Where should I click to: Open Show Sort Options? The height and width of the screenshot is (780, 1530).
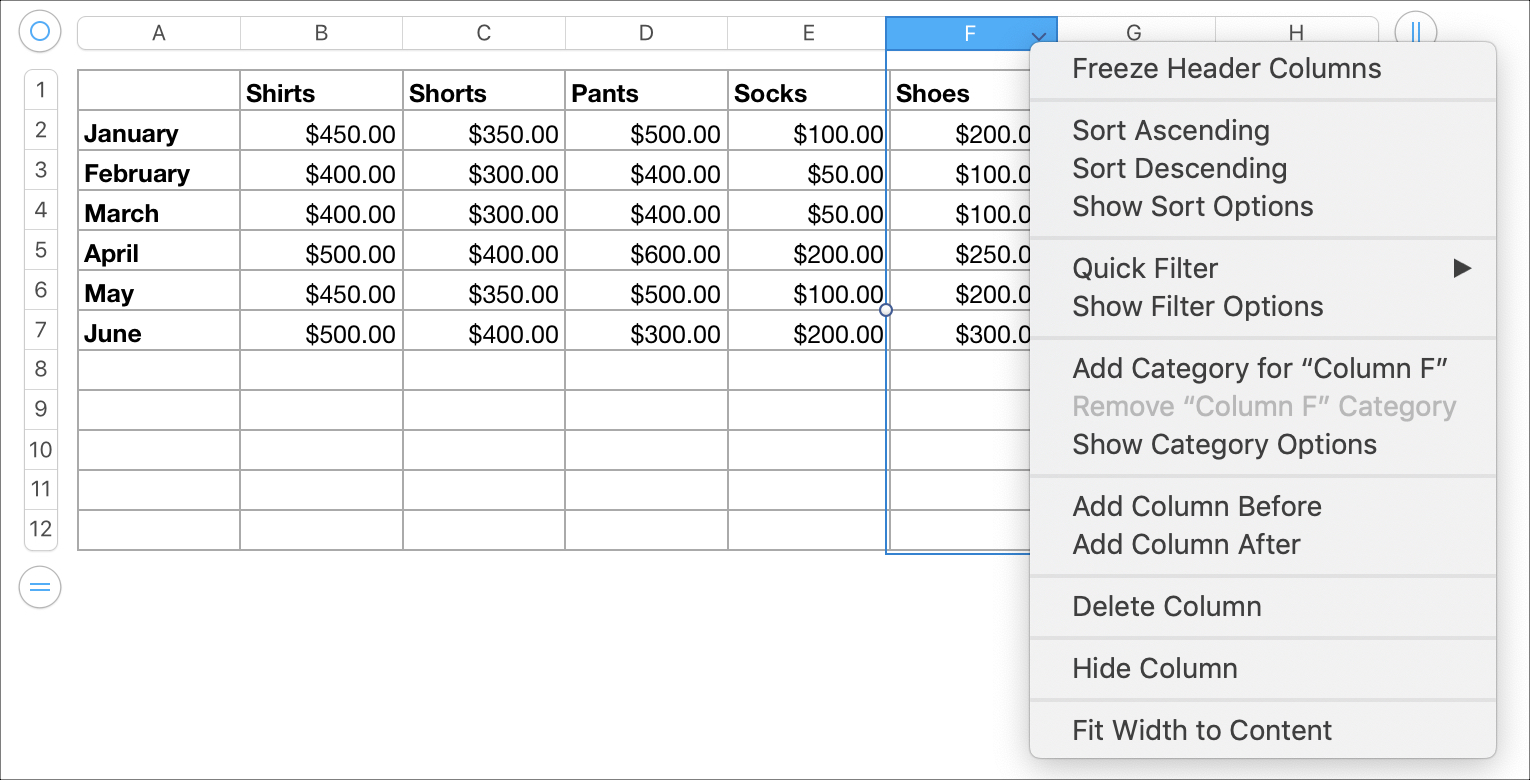pyautogui.click(x=1193, y=206)
